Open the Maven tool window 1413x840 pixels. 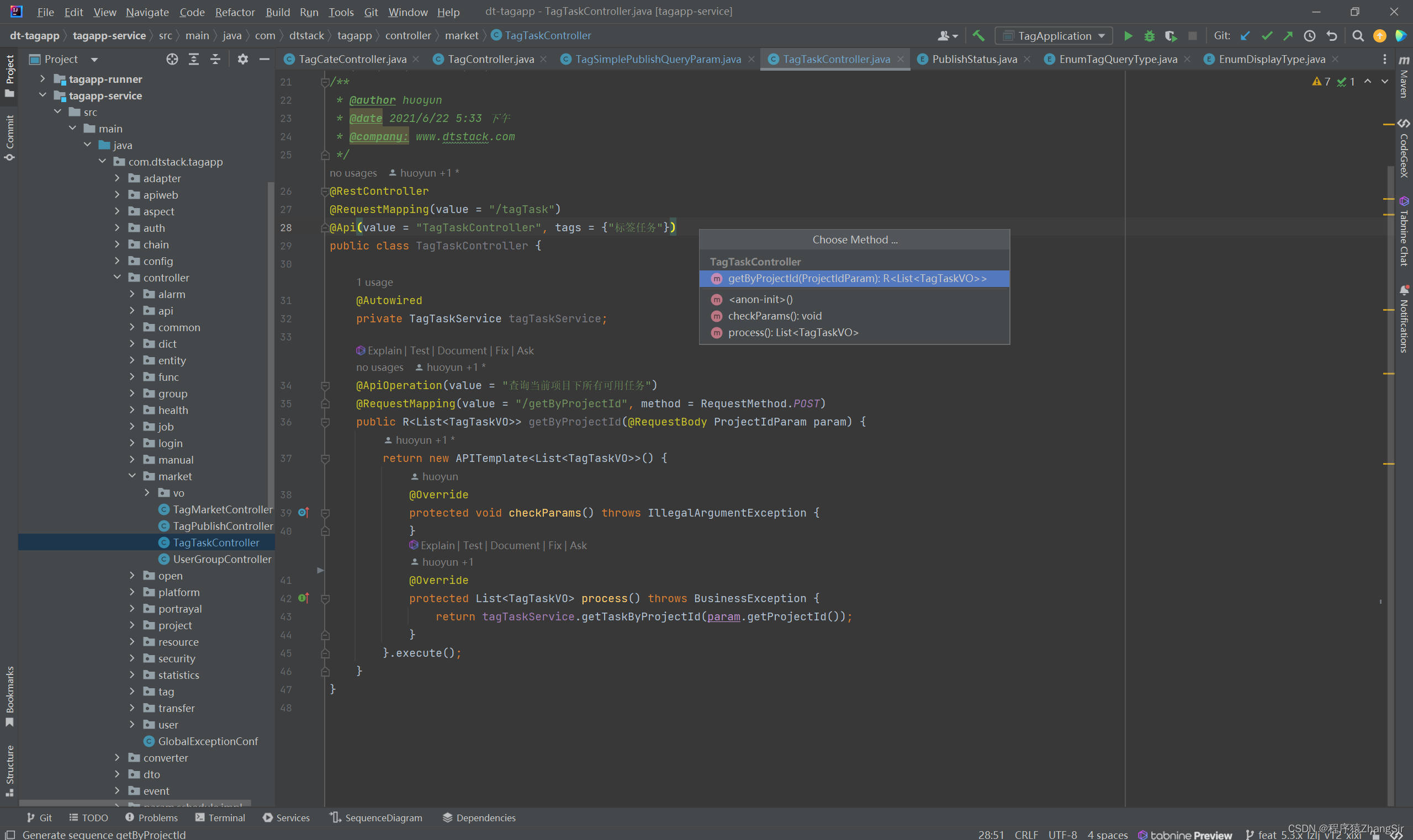point(1404,77)
